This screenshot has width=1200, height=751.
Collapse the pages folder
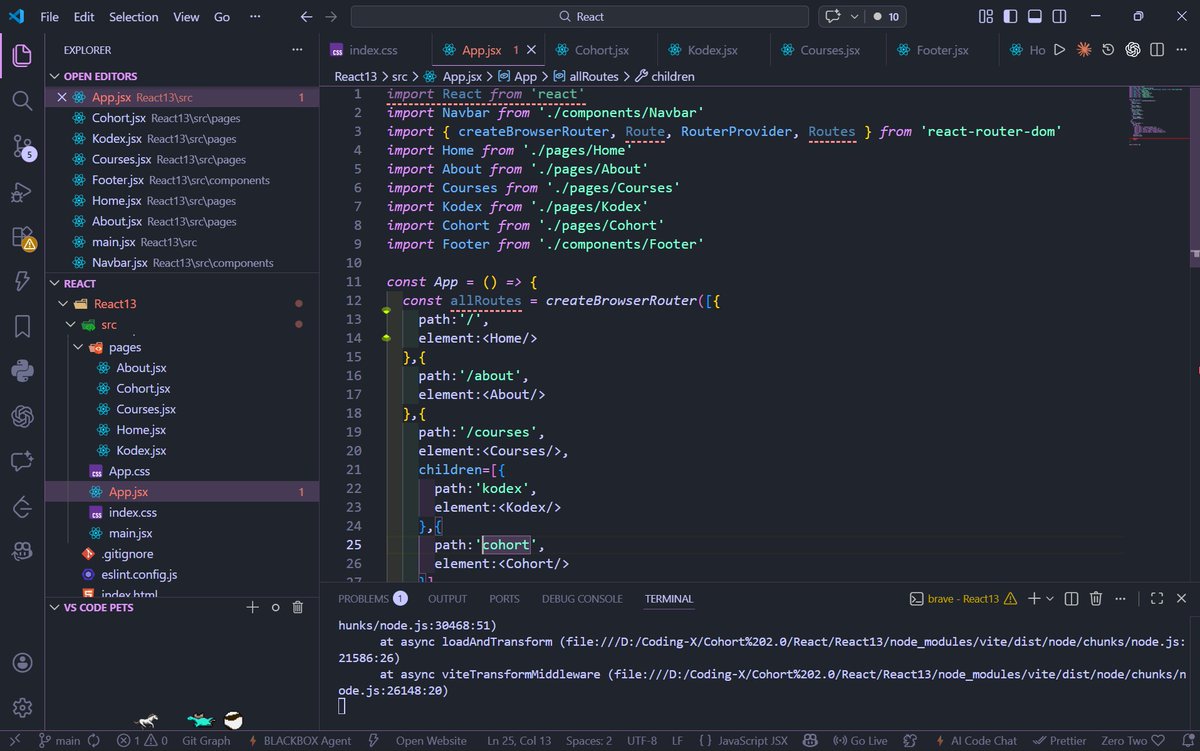tap(78, 347)
